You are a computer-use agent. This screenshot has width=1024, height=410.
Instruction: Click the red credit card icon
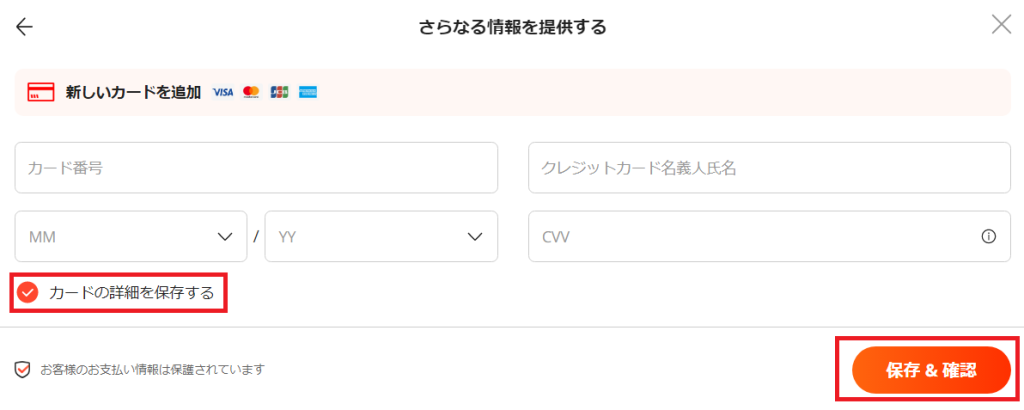(x=40, y=92)
